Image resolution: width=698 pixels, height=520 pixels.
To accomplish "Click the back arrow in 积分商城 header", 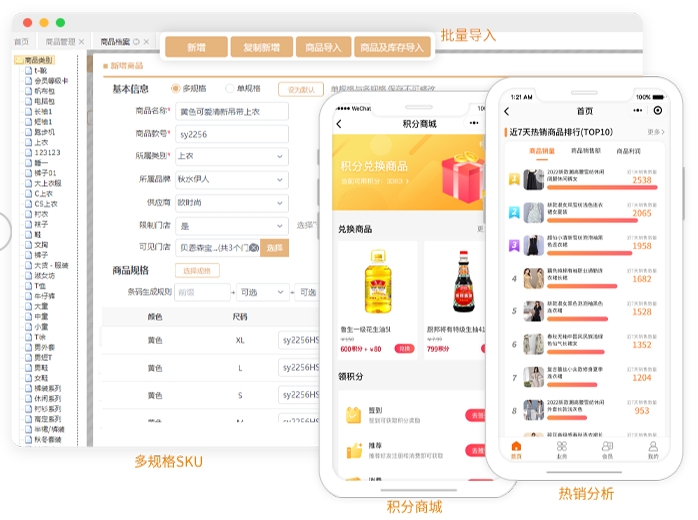I will [339, 124].
